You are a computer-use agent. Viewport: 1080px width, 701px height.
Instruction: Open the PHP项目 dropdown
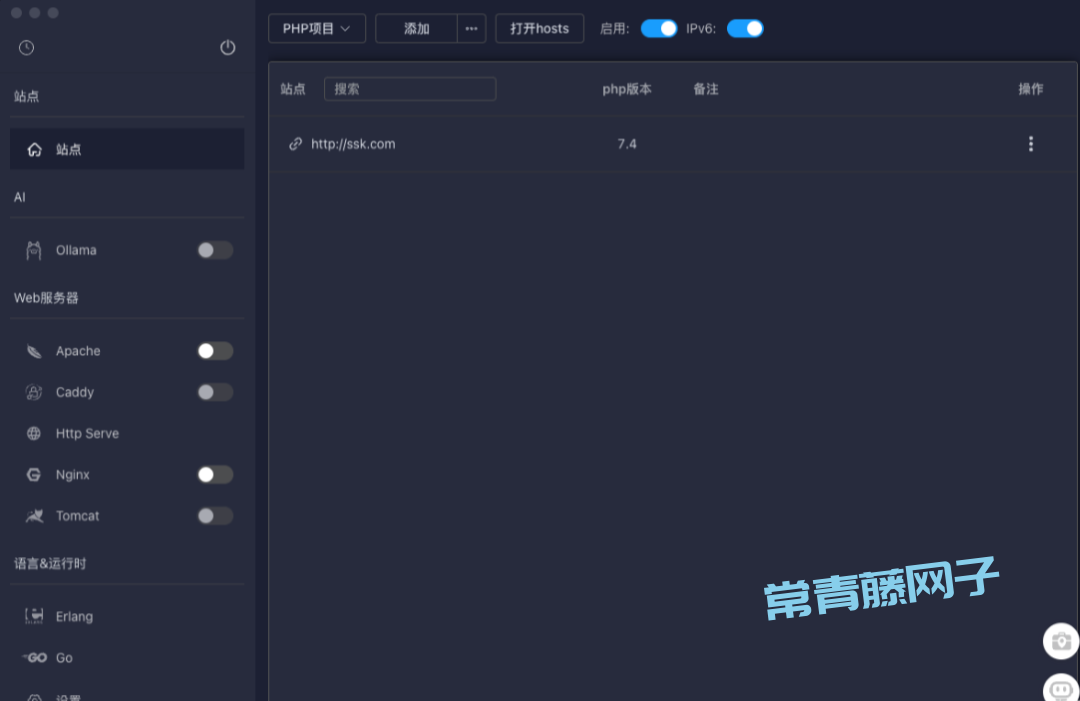(x=316, y=28)
